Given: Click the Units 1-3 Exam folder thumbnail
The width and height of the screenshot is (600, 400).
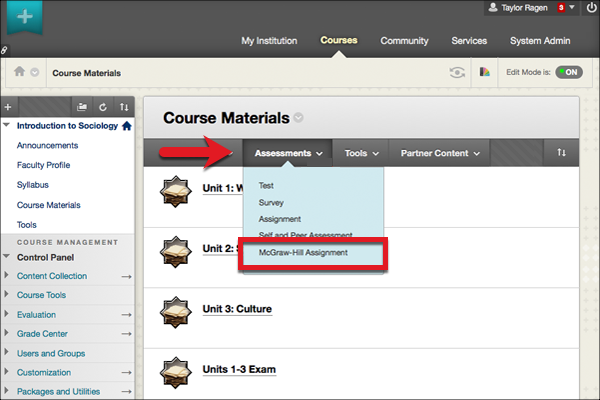Looking at the screenshot, I should (176, 369).
